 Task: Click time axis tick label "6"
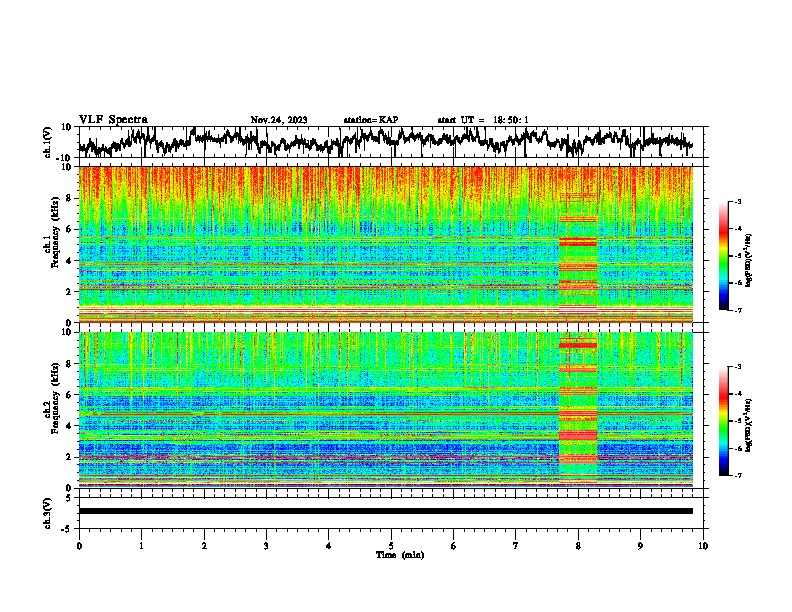[x=453, y=546]
